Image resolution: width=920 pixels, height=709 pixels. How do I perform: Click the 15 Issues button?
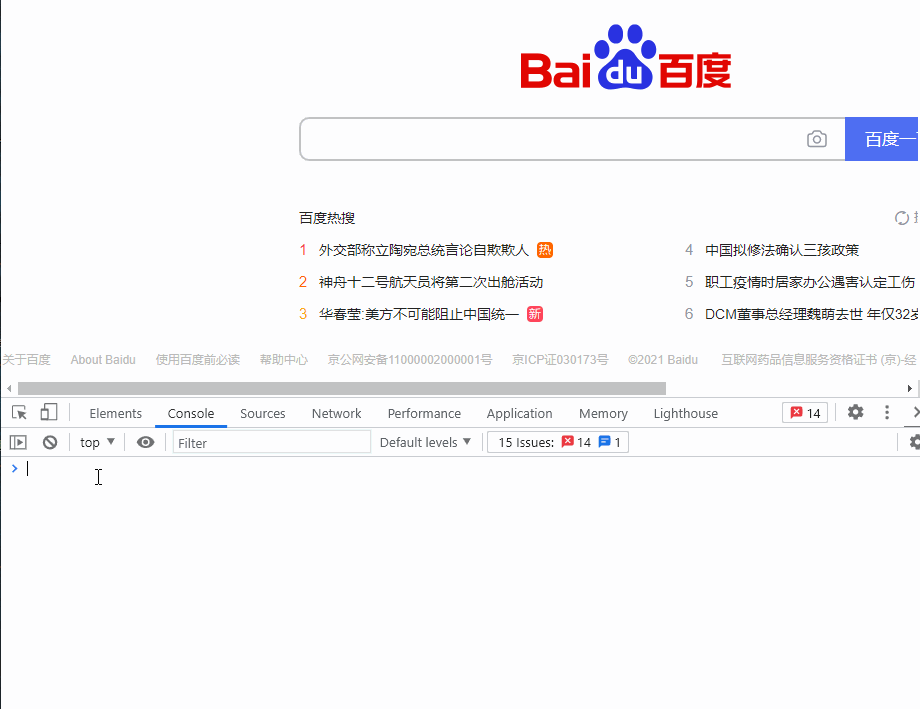[558, 442]
